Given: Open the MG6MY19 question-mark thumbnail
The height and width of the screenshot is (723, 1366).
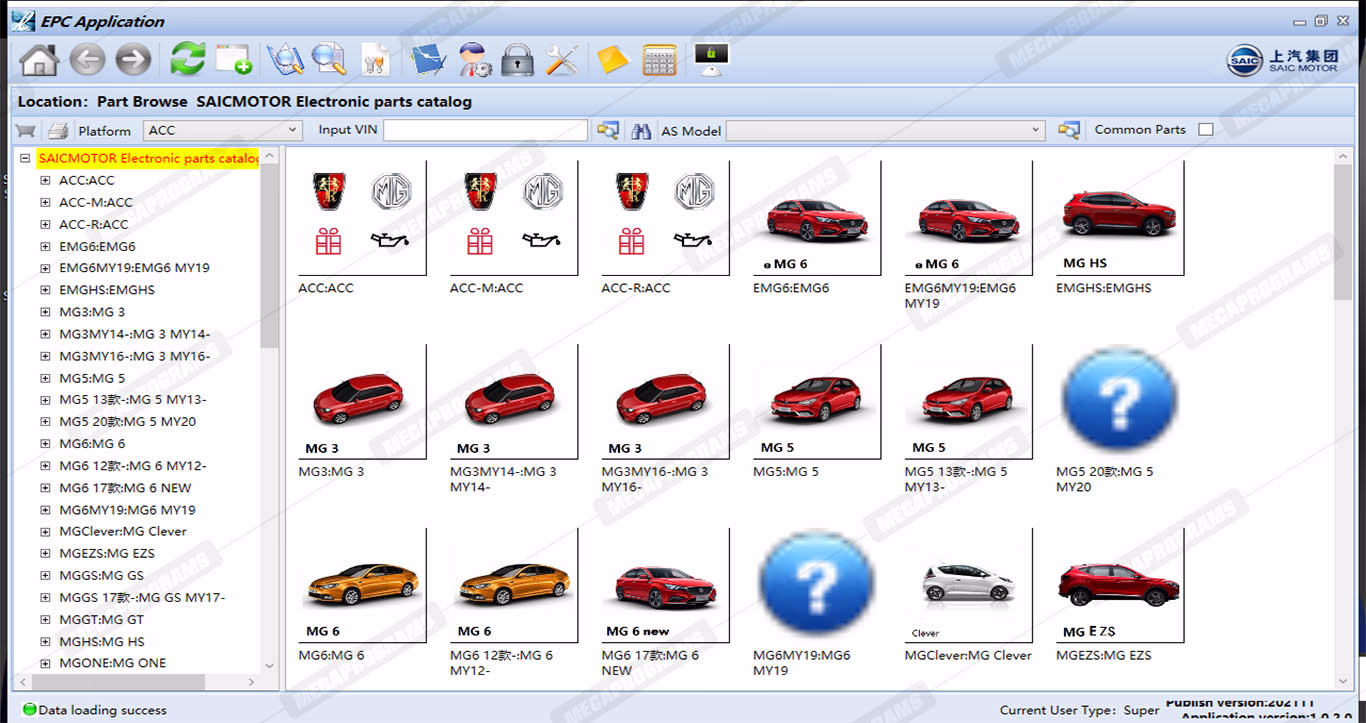Looking at the screenshot, I should click(817, 586).
